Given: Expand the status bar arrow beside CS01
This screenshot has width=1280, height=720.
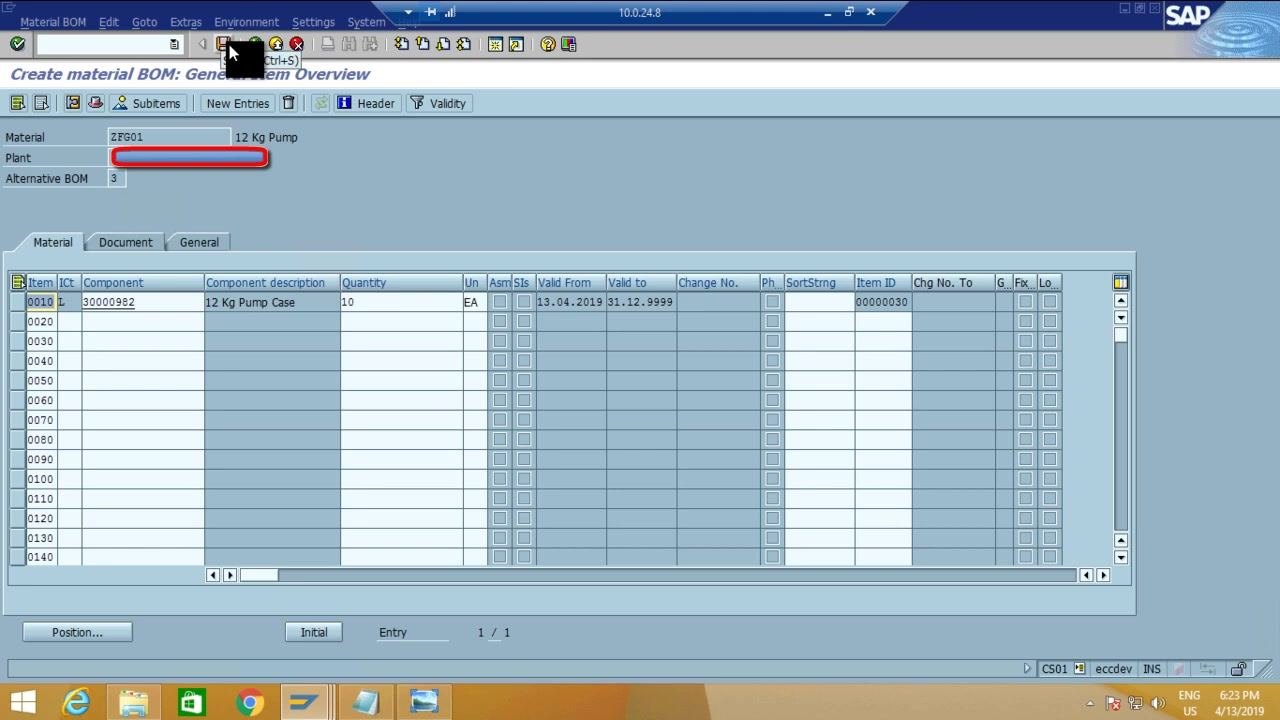Looking at the screenshot, I should [1027, 669].
